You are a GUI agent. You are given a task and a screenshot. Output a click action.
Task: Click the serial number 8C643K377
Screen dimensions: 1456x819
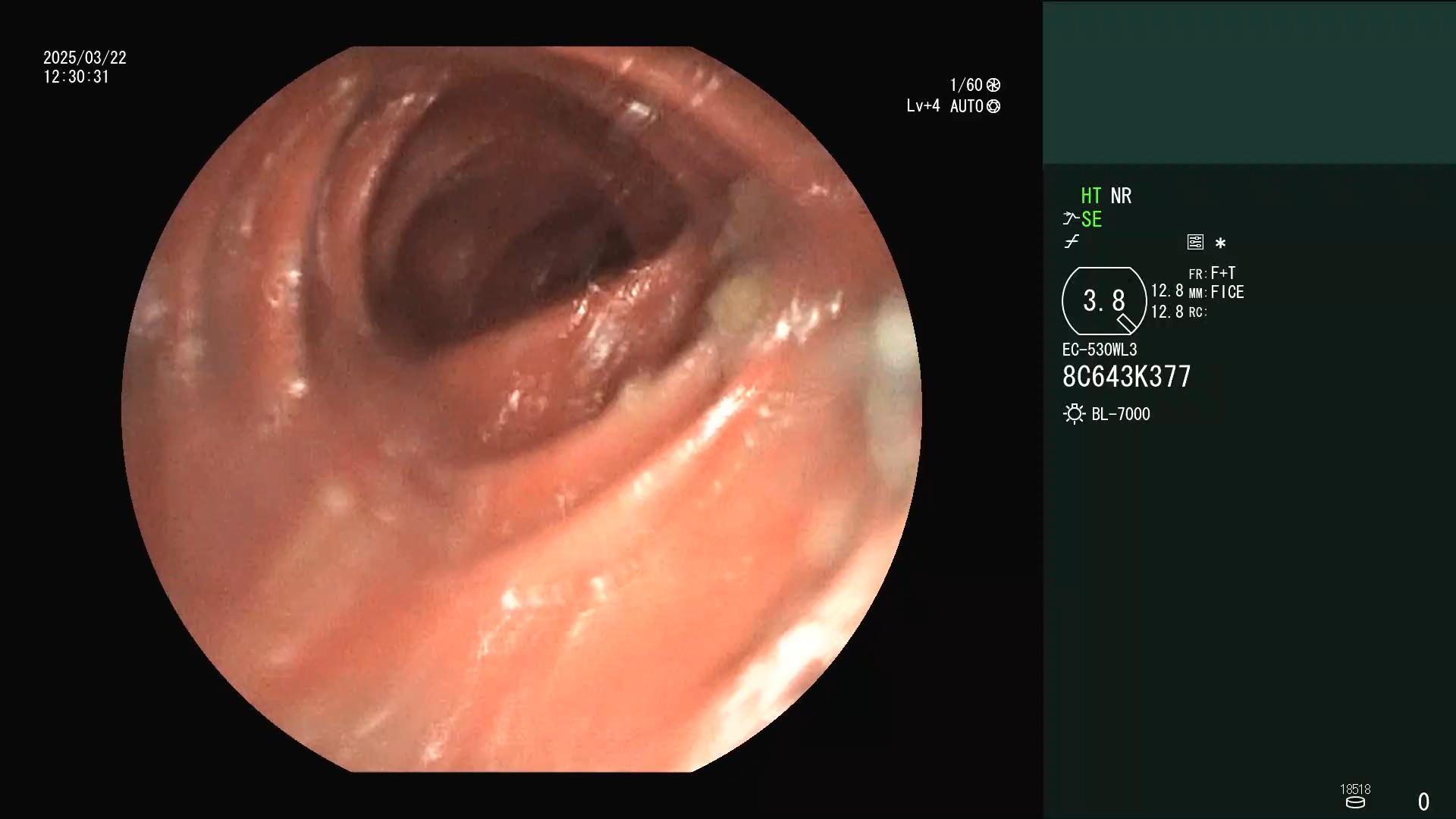point(1127,376)
